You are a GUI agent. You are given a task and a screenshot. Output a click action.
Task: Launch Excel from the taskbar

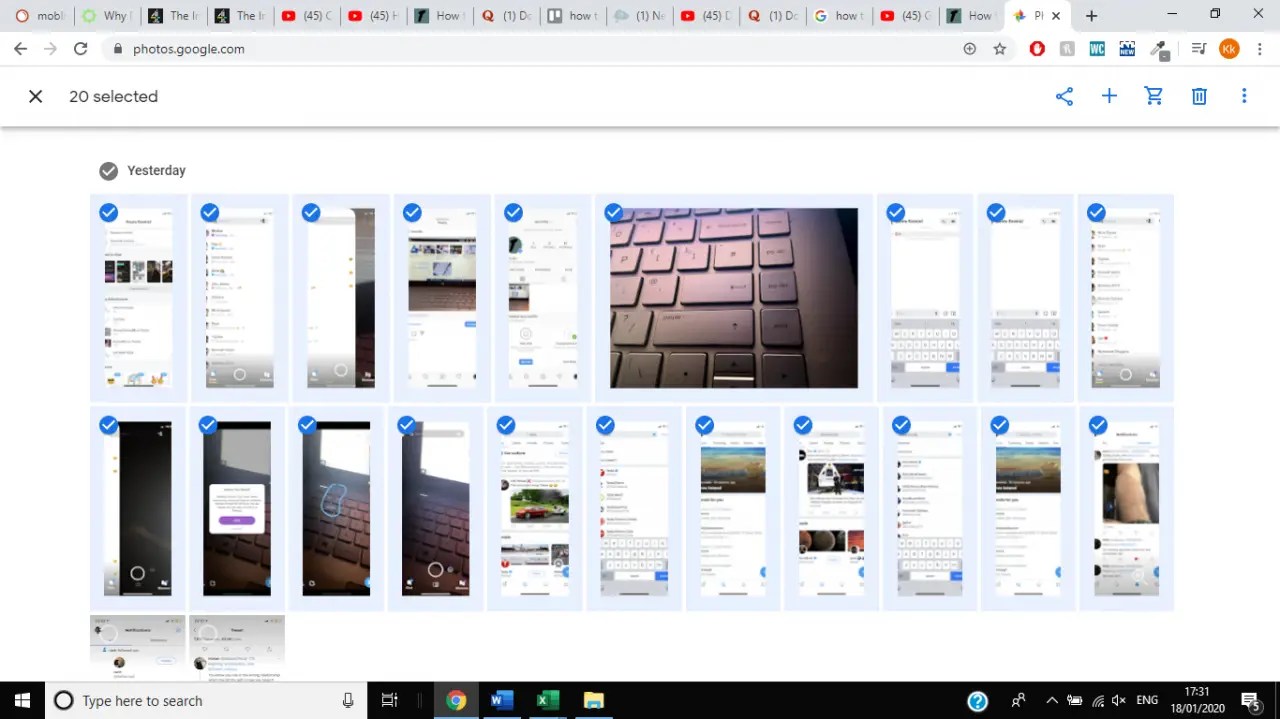coord(546,700)
